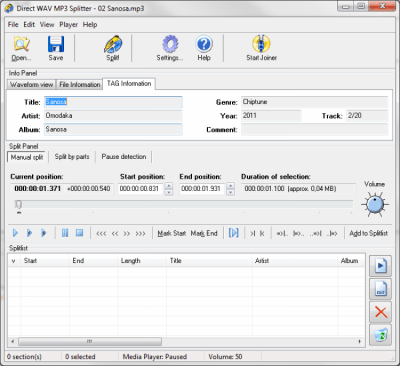Screen dimensions: 400x366
Task: Click the playback position slider thumb
Action: tap(19, 204)
